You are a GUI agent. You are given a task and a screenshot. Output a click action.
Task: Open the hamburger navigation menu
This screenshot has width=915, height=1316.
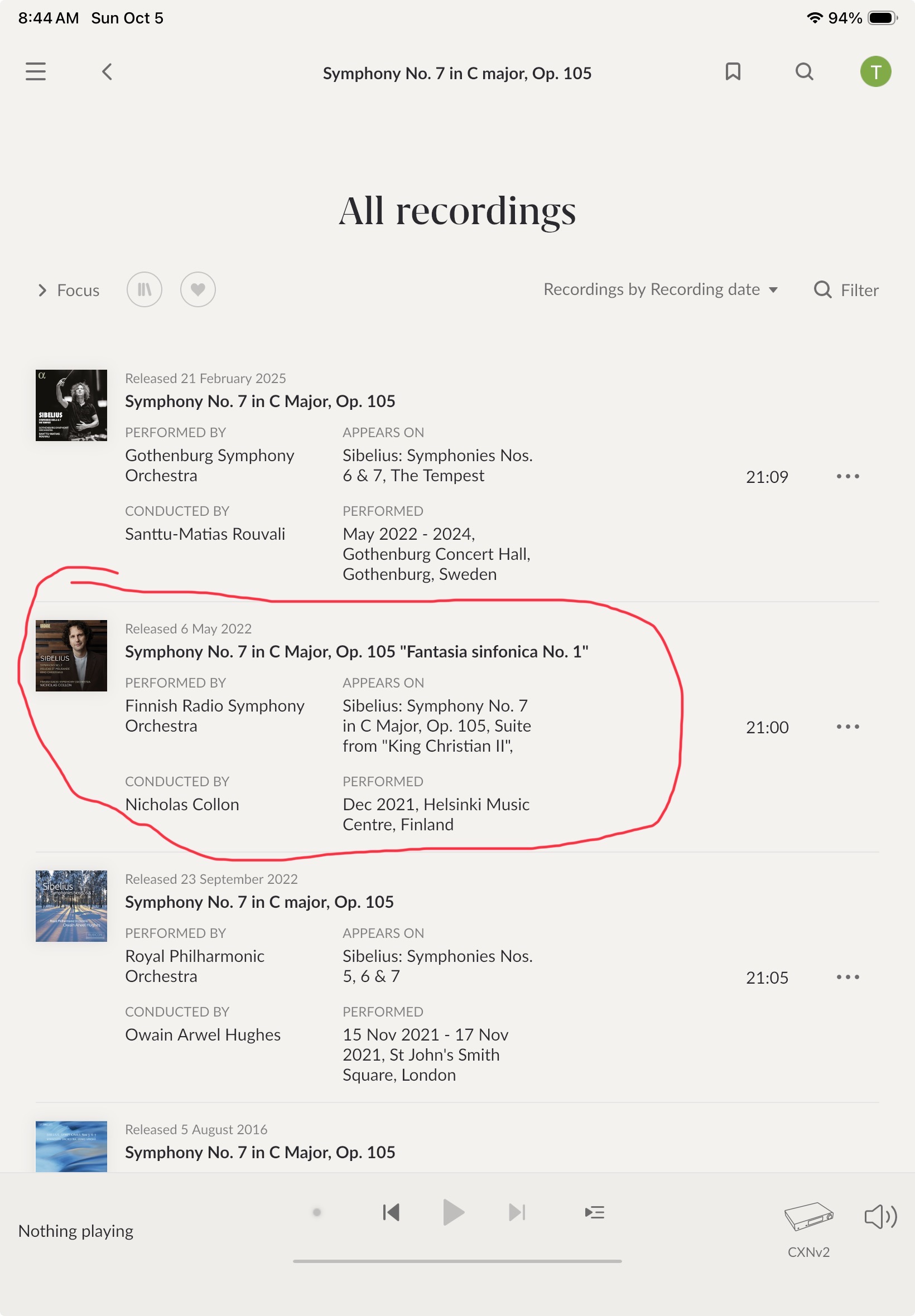click(36, 71)
